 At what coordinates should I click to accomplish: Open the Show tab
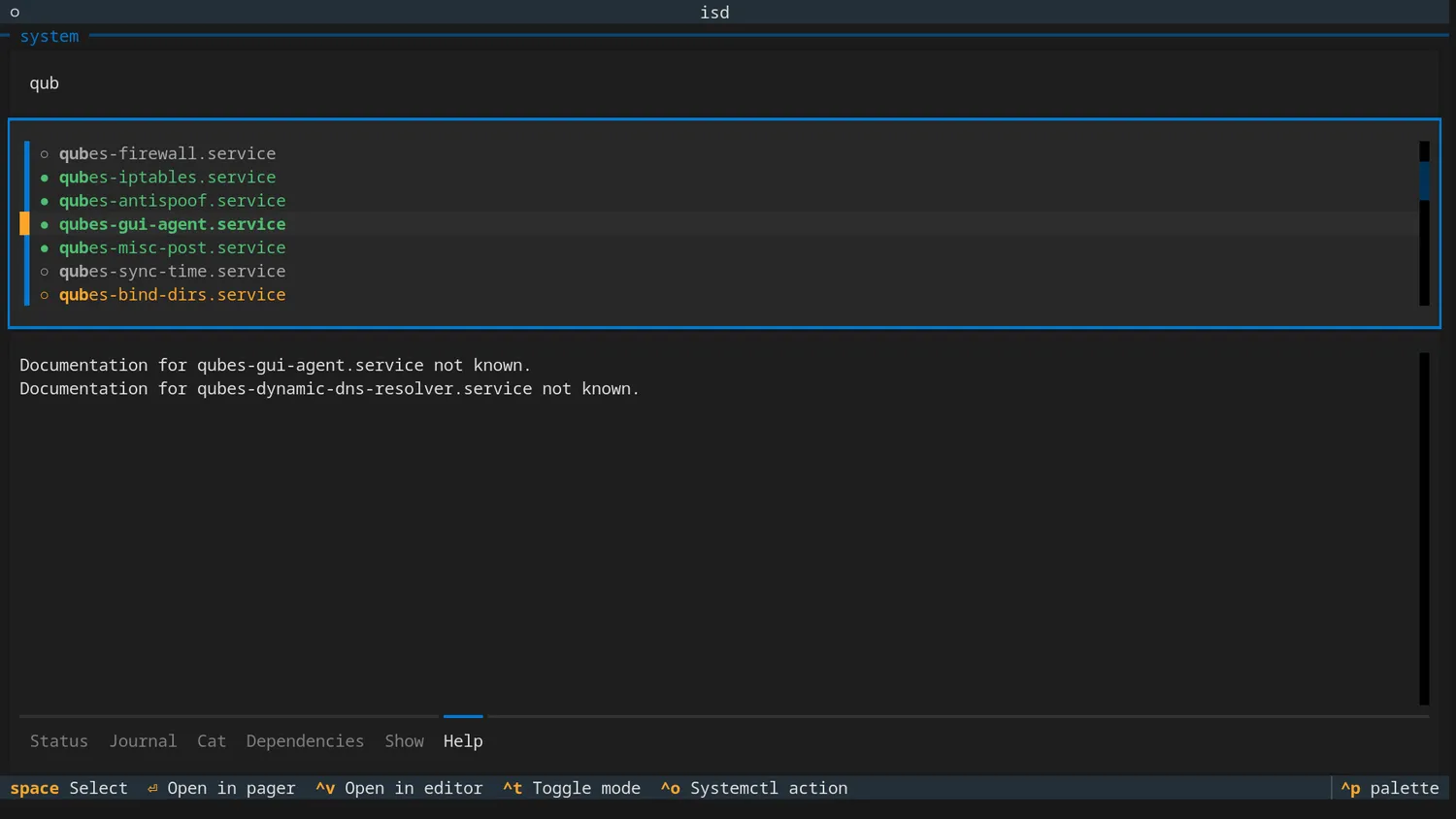click(405, 741)
